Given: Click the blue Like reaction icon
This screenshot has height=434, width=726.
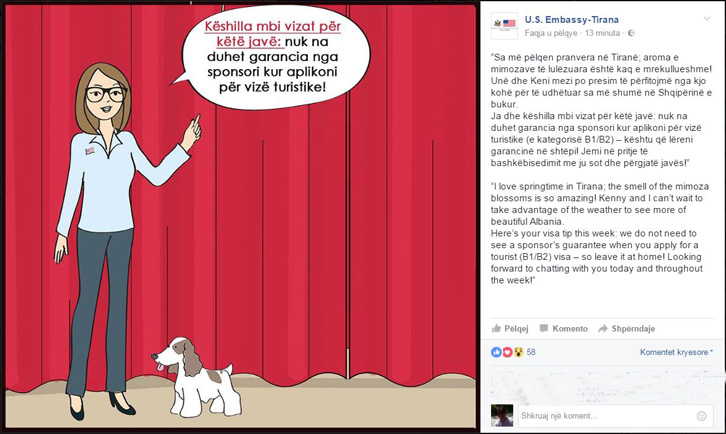Looking at the screenshot, I should (496, 352).
